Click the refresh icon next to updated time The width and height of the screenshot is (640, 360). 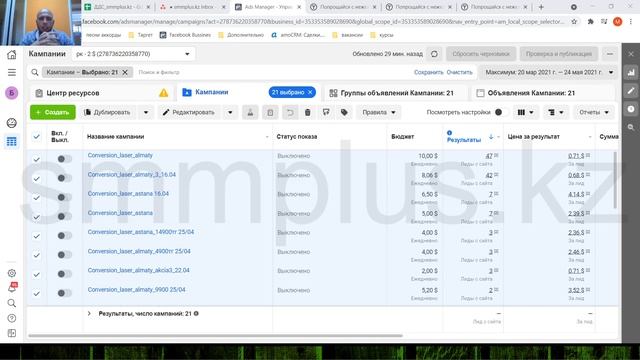click(434, 54)
